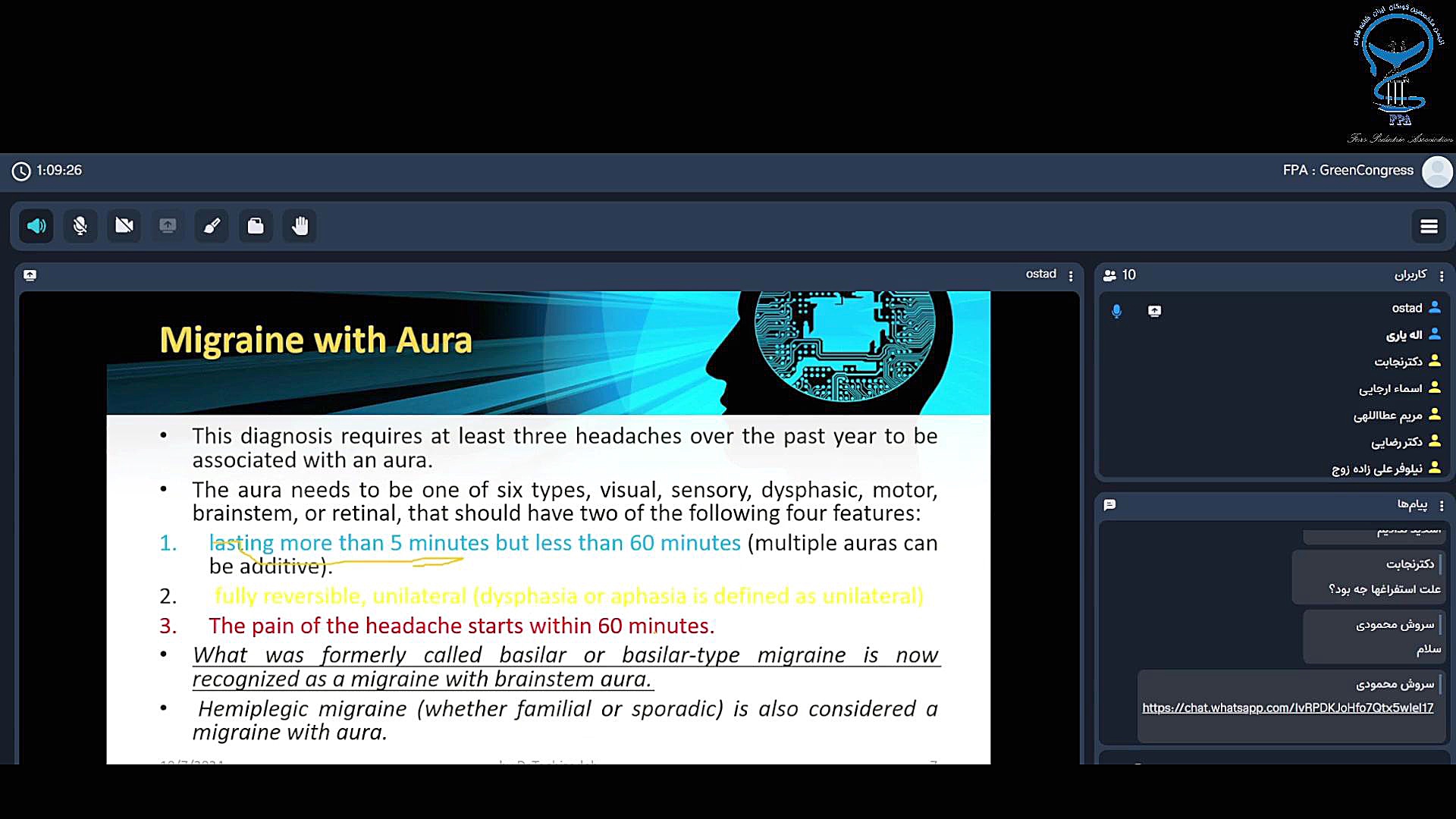The height and width of the screenshot is (819, 1456).
Task: Select user ostad in participants list
Action: [1407, 308]
